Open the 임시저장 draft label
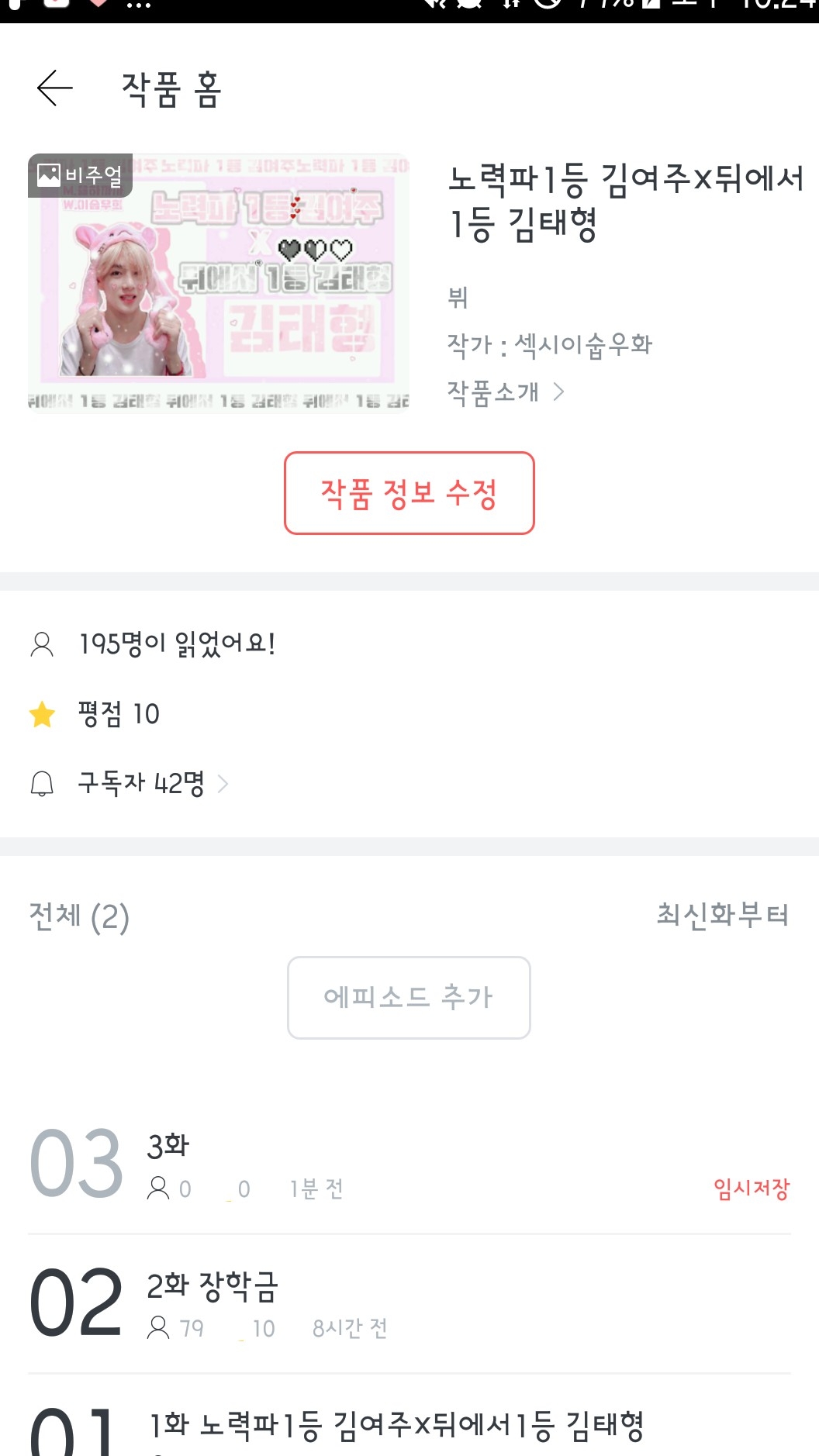Screen dimensions: 819x1456 coord(751,1189)
